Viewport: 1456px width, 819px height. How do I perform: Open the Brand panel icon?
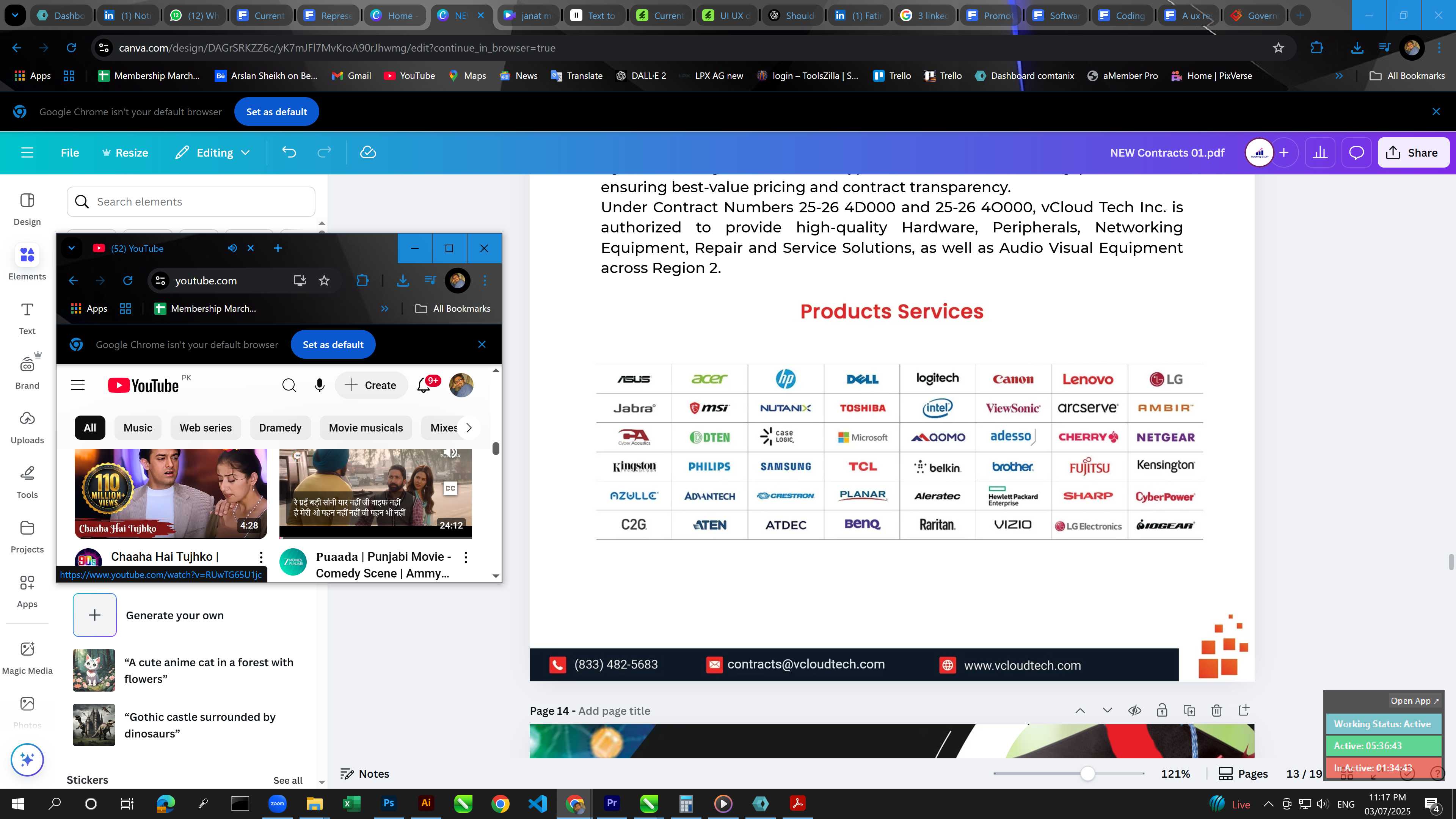(27, 372)
